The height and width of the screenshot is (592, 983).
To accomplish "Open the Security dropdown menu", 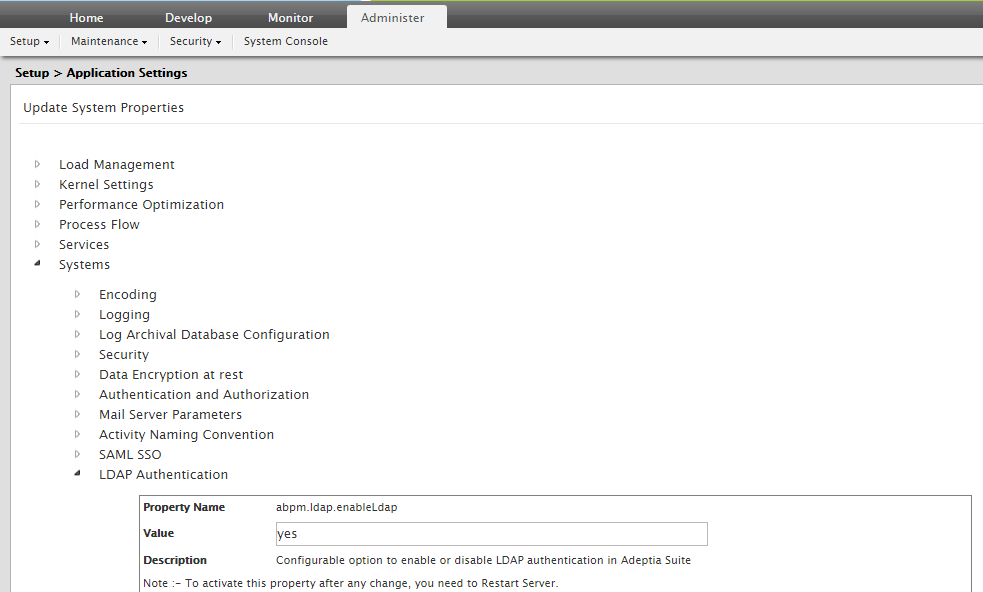I will [195, 42].
